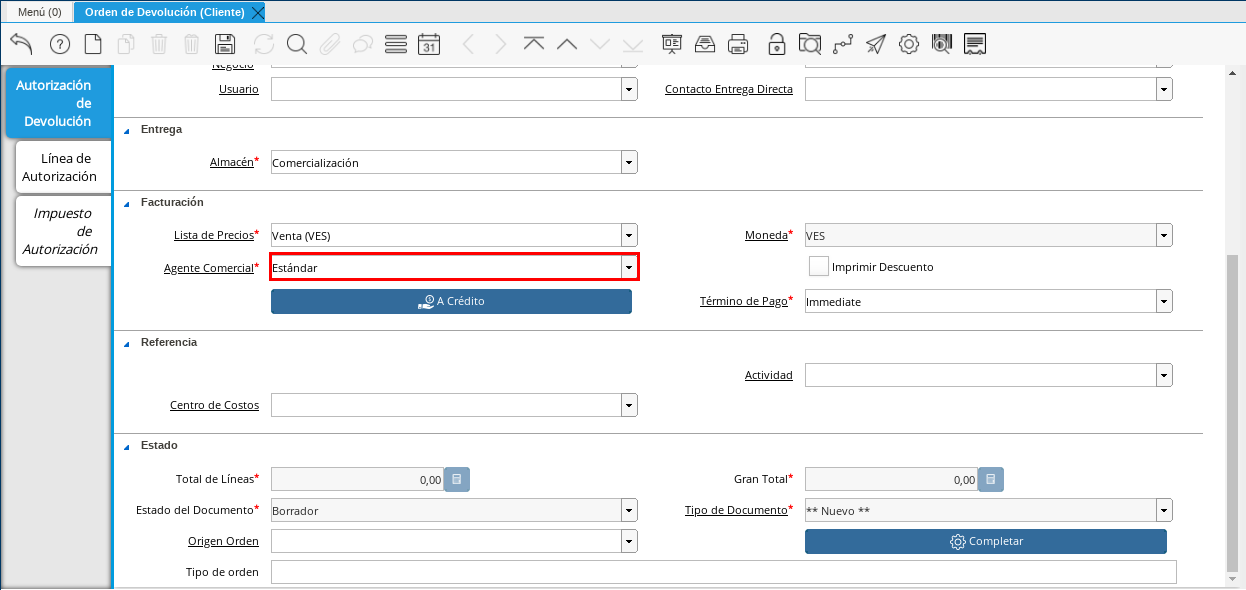Open the Línea de Autorización side tab
This screenshot has height=590, width=1246.
(x=64, y=167)
